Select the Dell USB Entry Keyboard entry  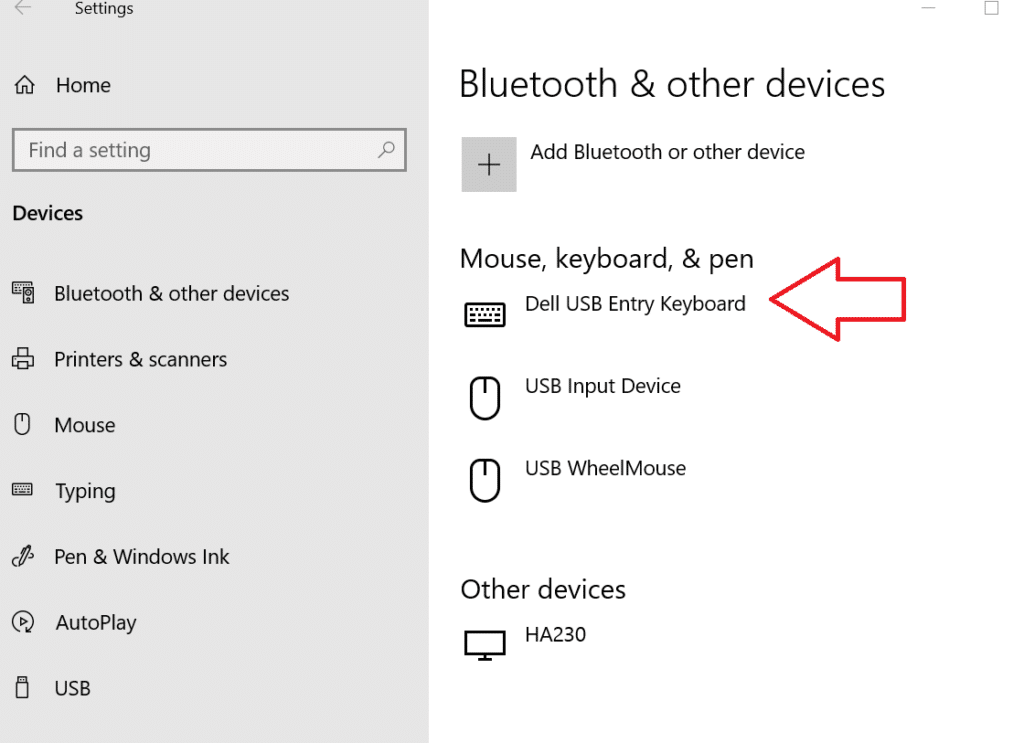(636, 304)
